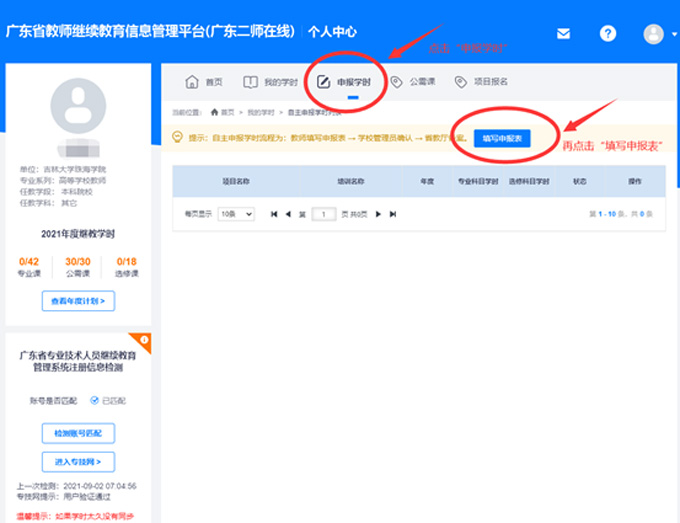680x523 pixels.
Task: Jump to last page icon
Action: tap(393, 214)
